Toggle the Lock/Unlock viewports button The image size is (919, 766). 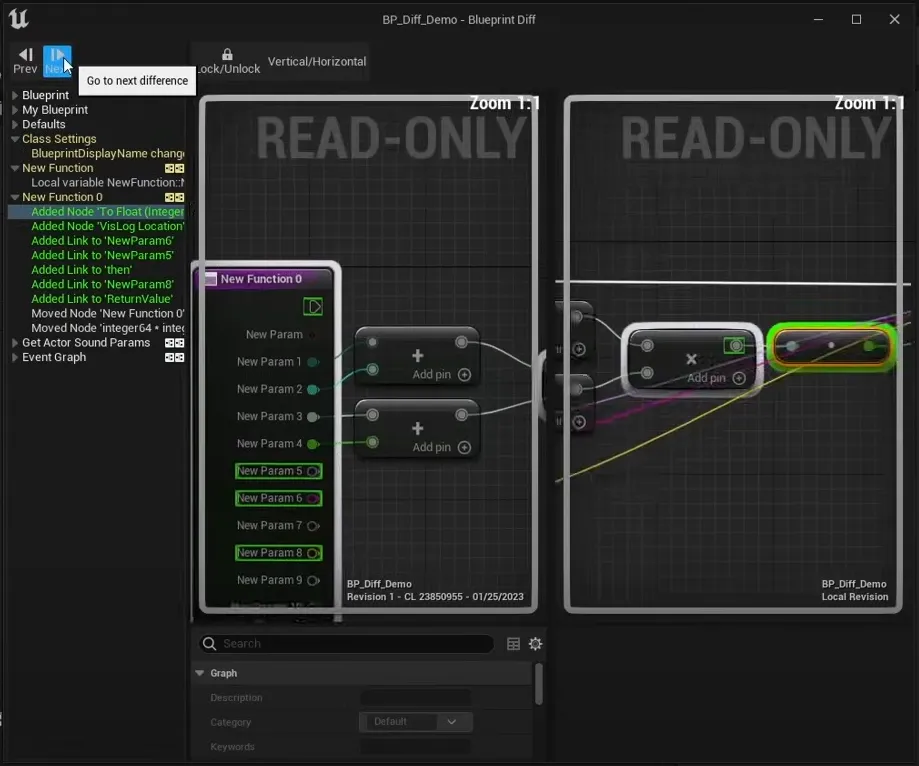click(228, 61)
